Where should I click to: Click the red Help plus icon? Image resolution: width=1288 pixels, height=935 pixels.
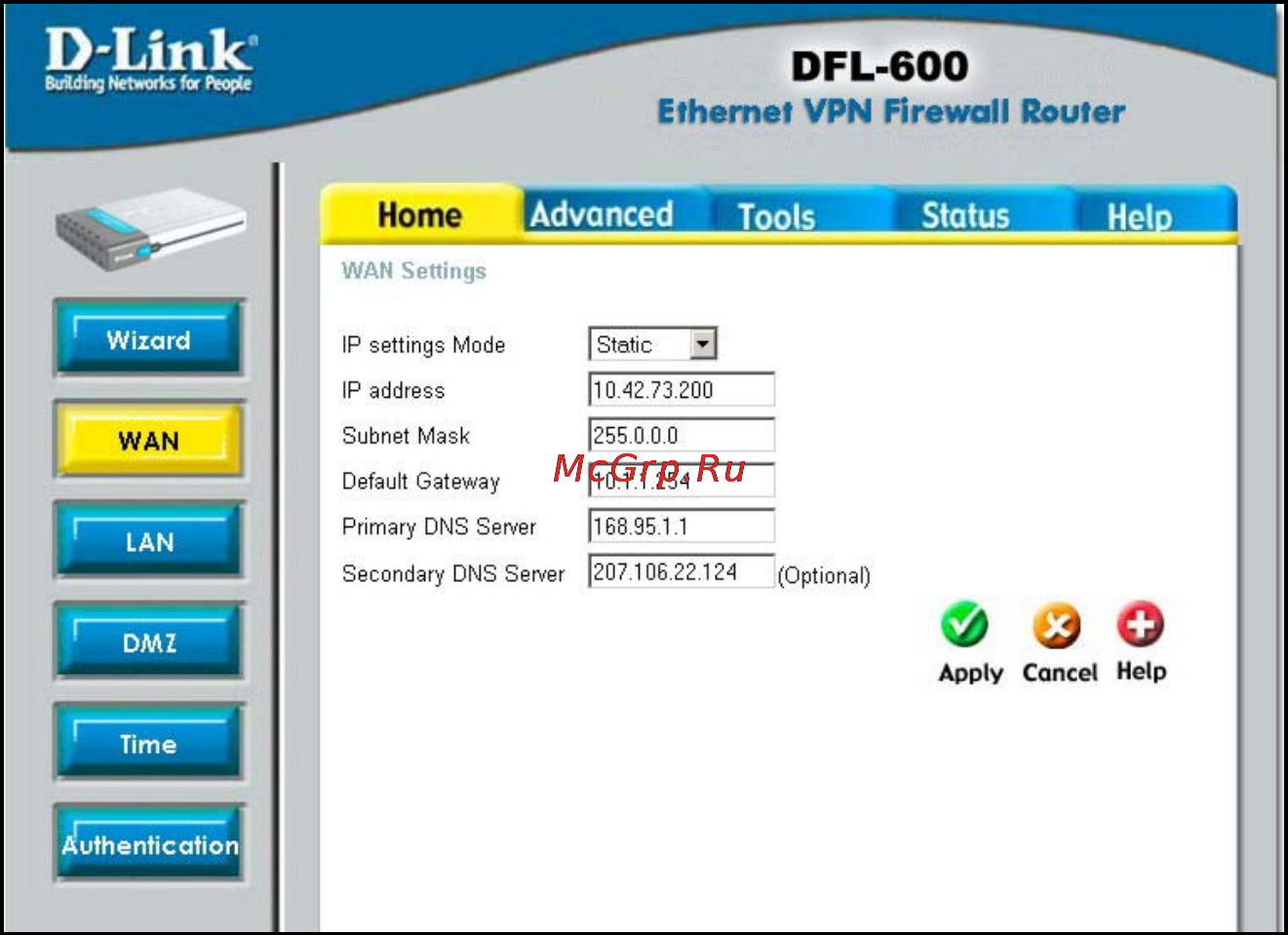tap(1141, 624)
